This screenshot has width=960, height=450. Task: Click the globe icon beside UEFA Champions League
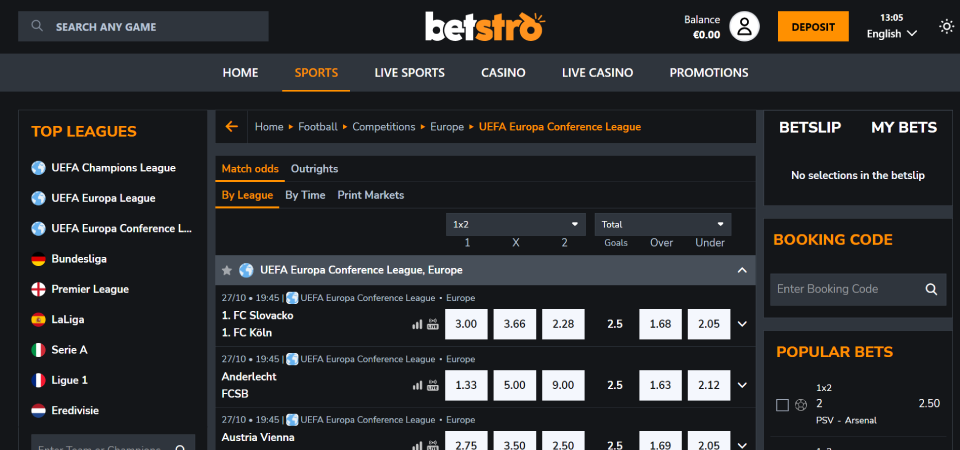coord(39,168)
